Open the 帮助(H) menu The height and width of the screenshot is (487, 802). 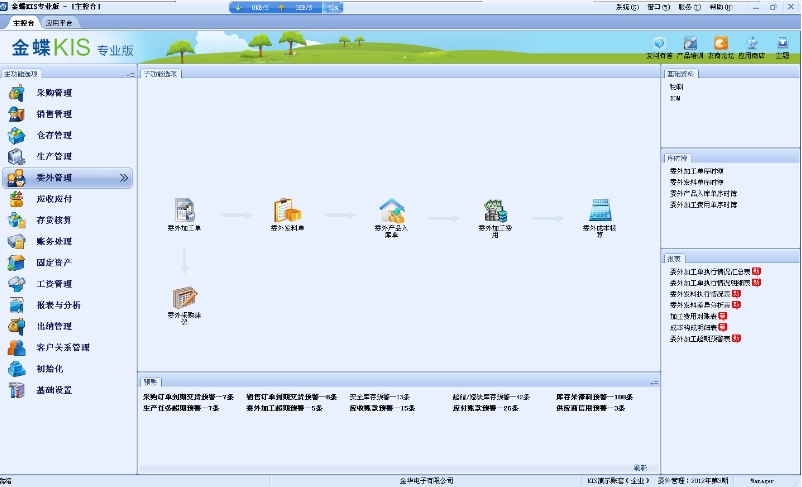click(x=721, y=7)
